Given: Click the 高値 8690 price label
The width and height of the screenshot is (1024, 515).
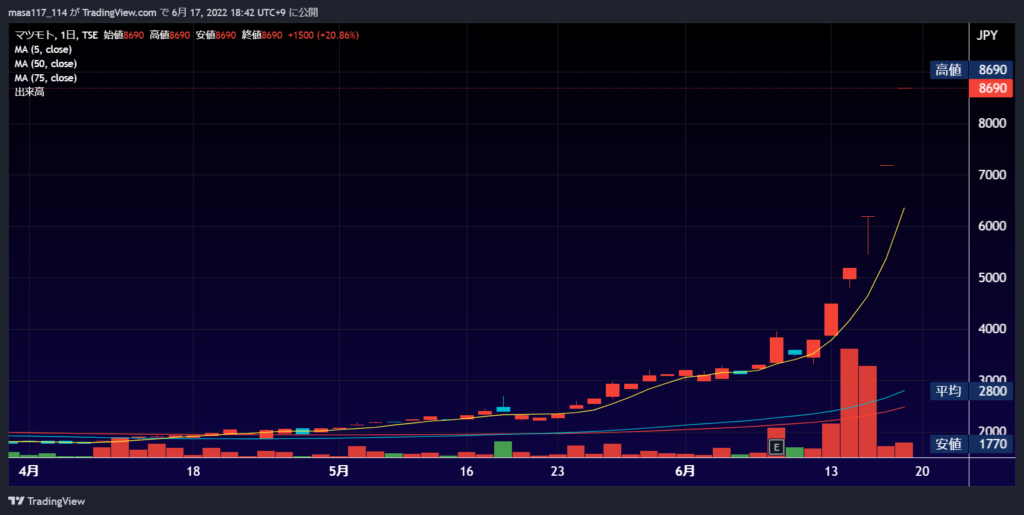Looking at the screenshot, I should (971, 70).
